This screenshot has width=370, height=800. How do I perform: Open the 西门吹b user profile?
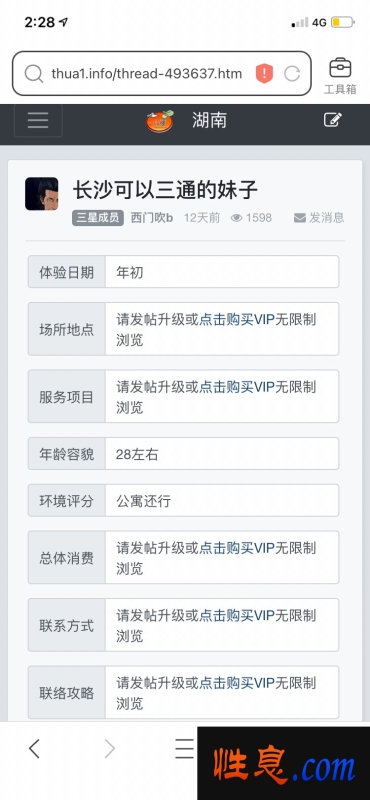(152, 218)
